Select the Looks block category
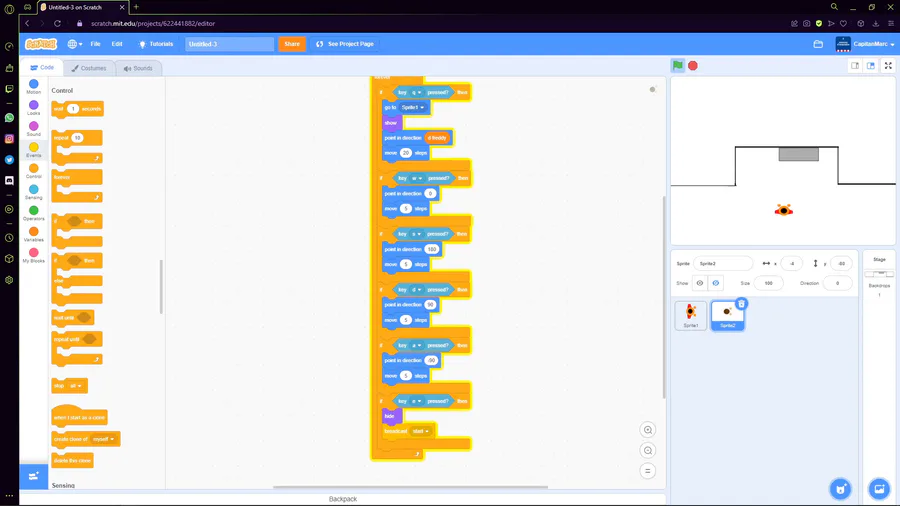 [33, 108]
